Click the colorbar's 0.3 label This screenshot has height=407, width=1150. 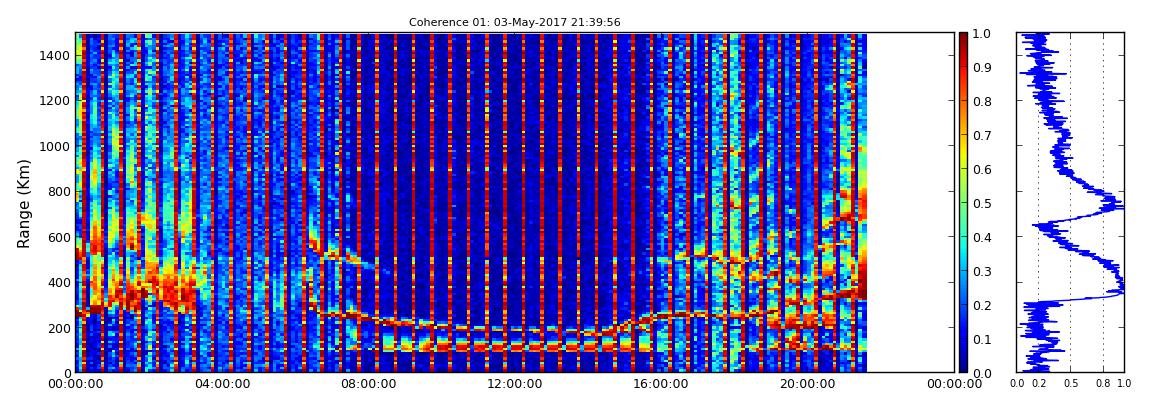click(984, 271)
